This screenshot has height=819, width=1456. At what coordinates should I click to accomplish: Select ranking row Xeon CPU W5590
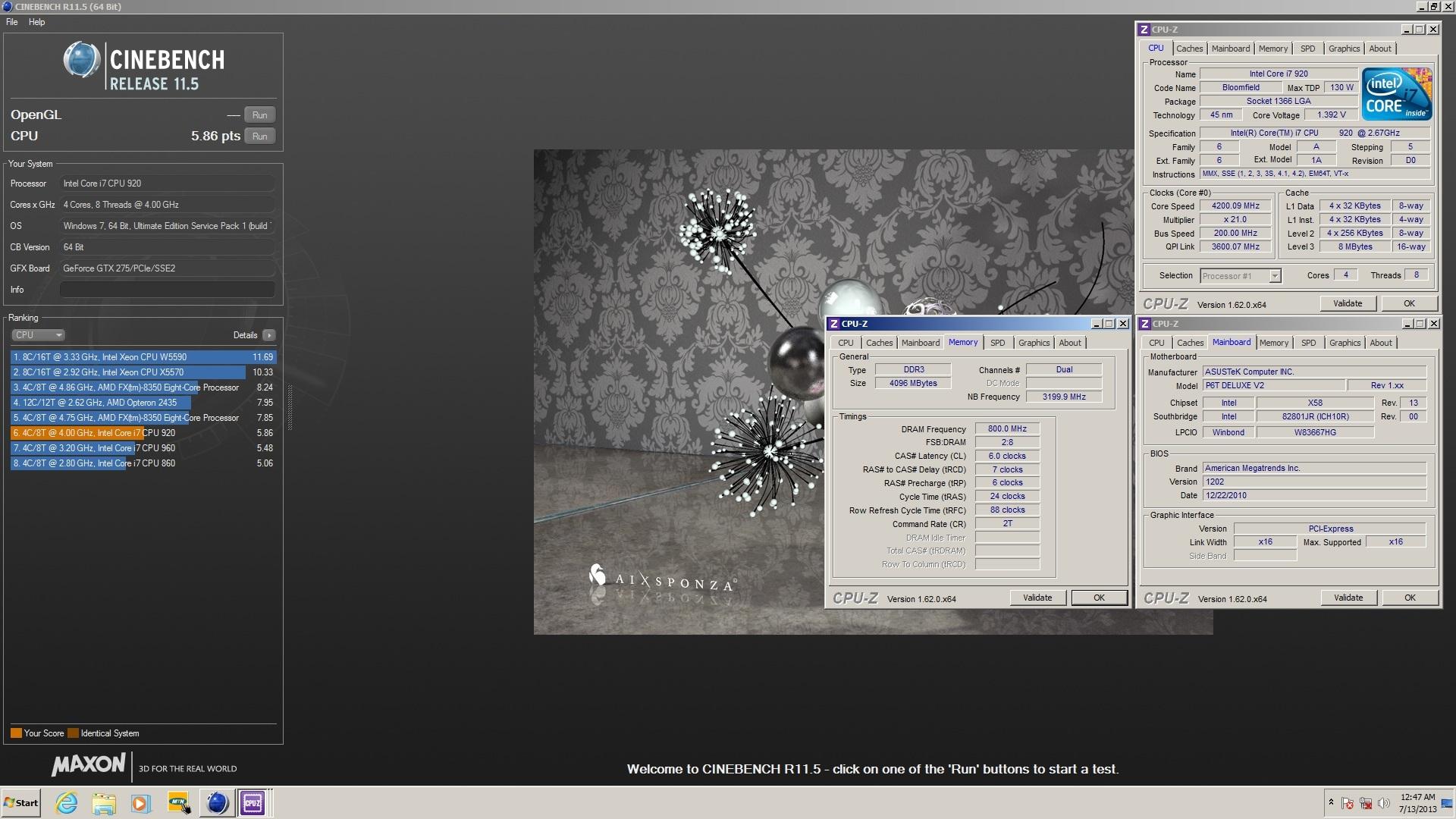[143, 357]
